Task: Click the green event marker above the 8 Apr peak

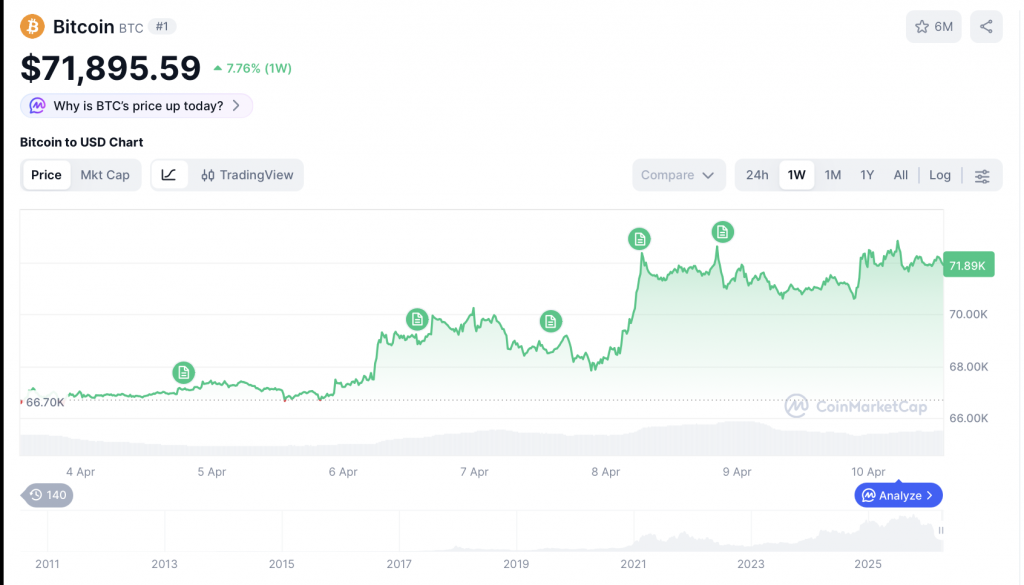Action: coord(640,239)
